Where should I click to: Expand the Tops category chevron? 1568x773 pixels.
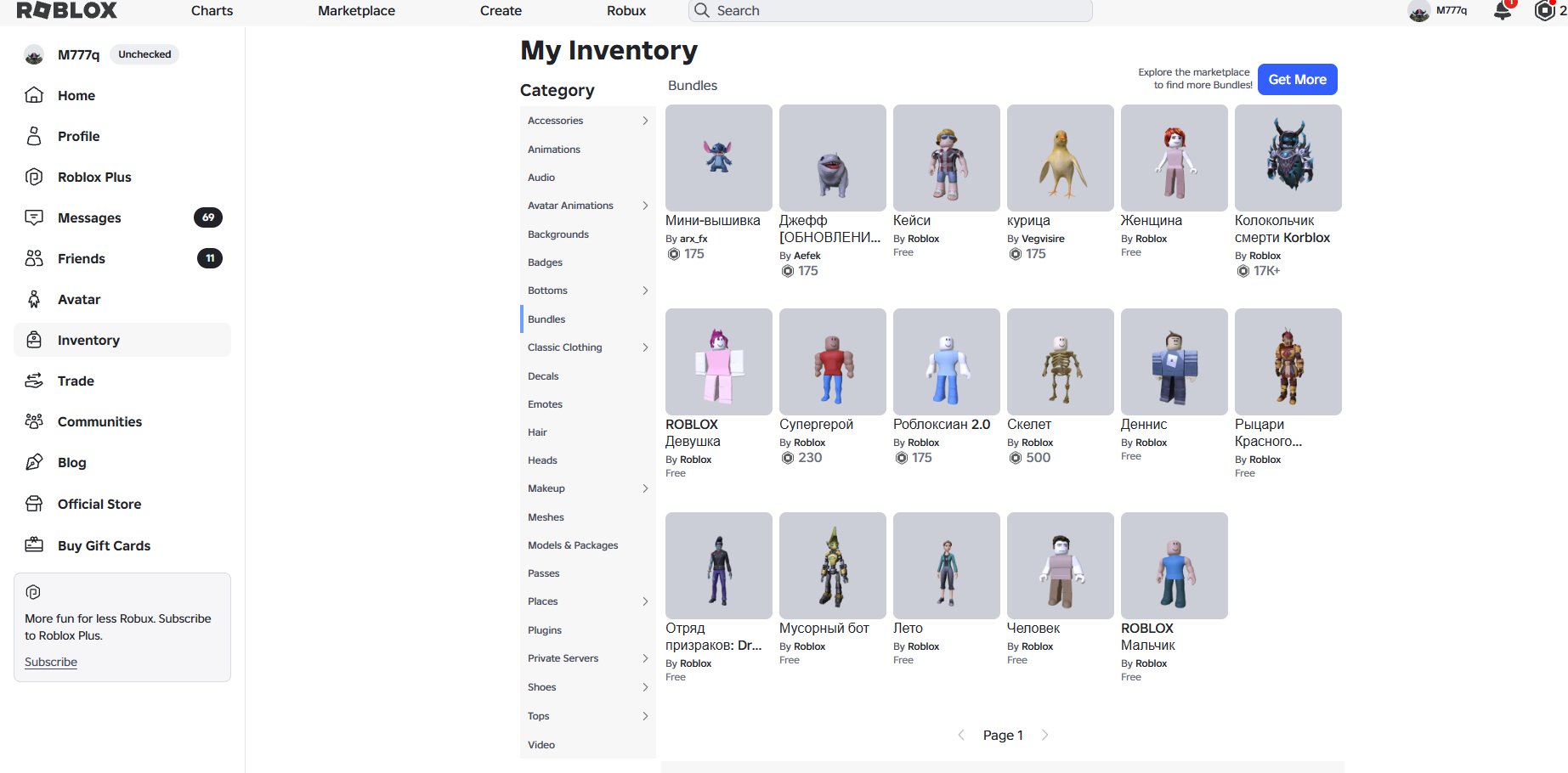click(645, 716)
